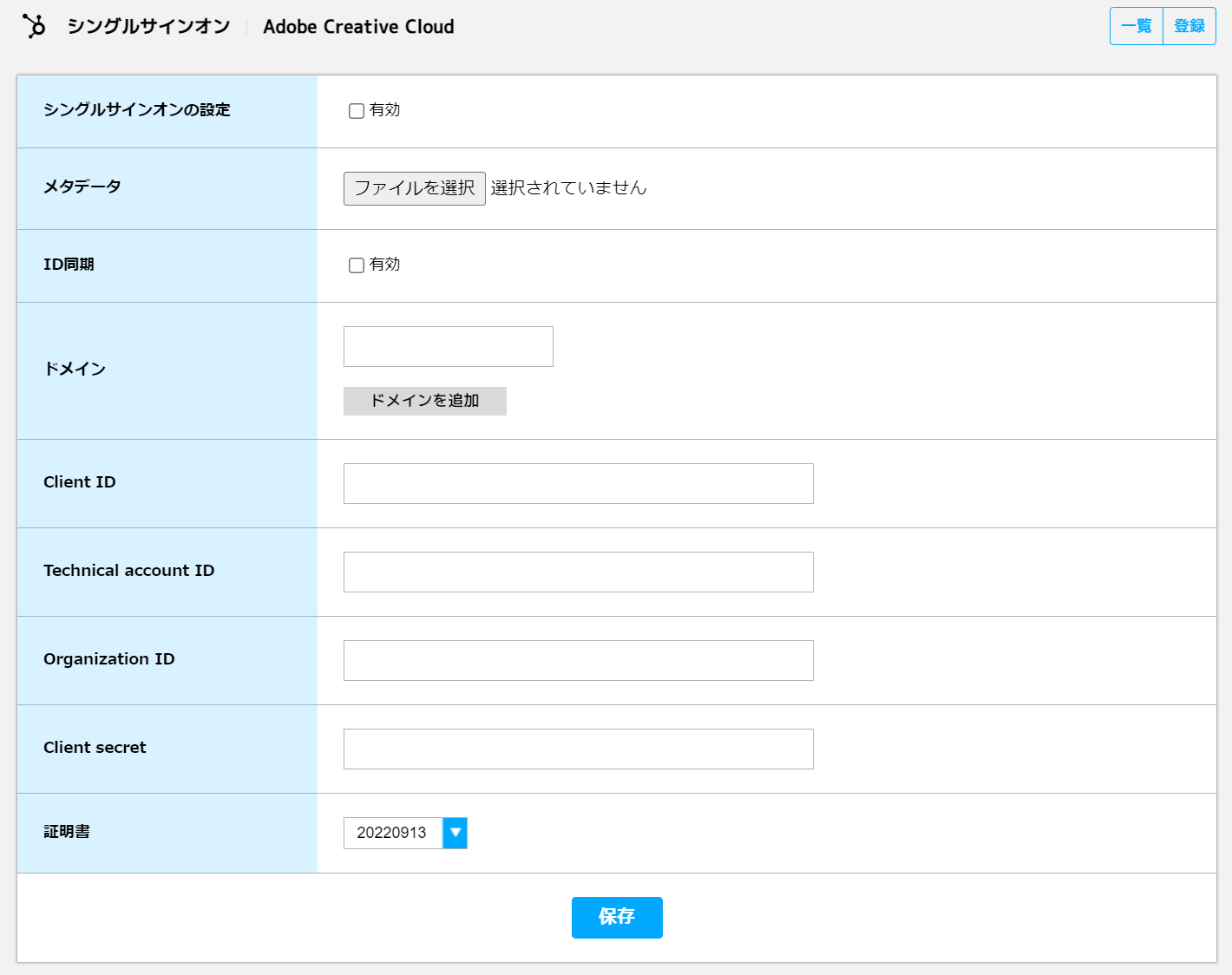Select certificate 20220913 from dropdown

click(x=393, y=833)
